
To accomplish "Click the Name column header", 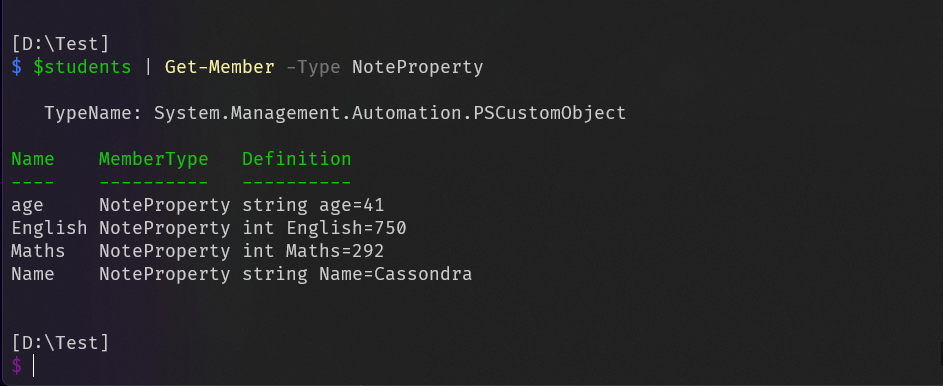I will (x=32, y=159).
